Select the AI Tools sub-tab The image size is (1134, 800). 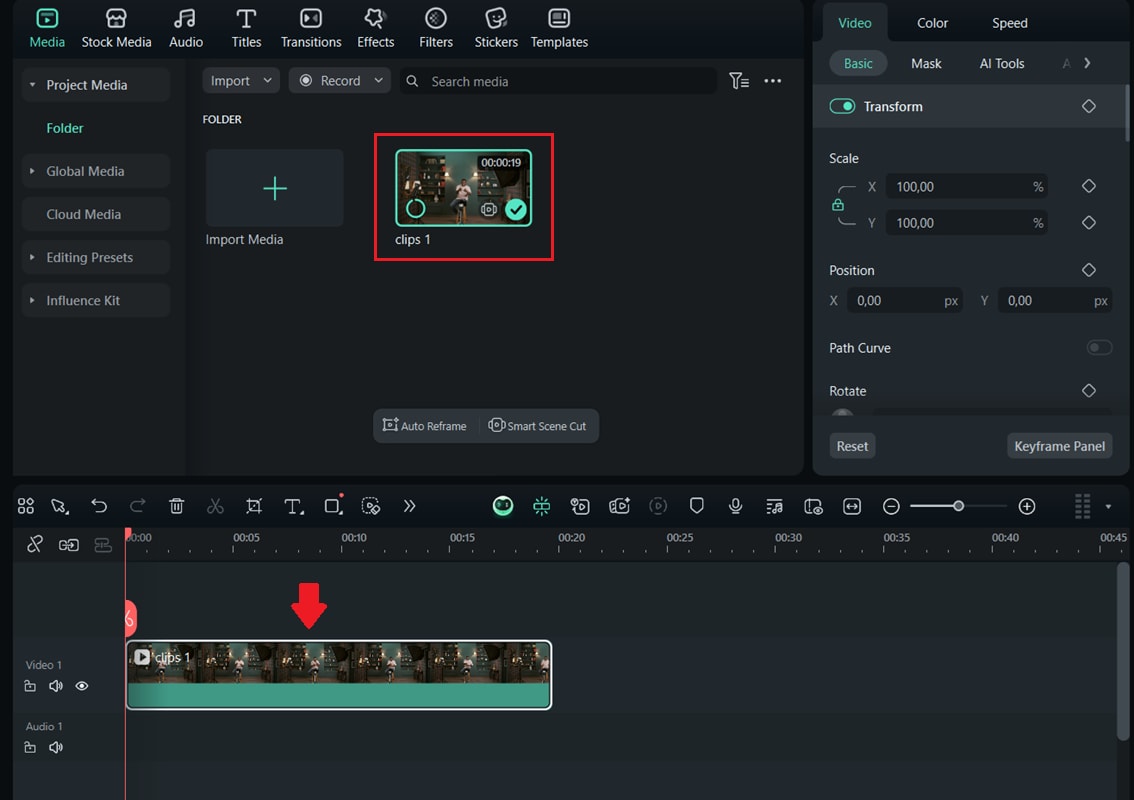[1002, 64]
